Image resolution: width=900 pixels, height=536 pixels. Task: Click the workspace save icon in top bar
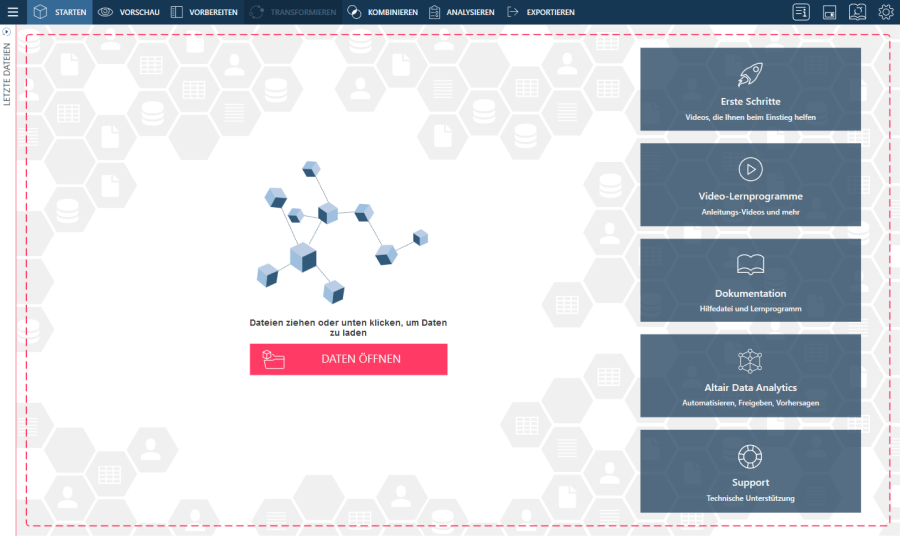click(x=829, y=12)
